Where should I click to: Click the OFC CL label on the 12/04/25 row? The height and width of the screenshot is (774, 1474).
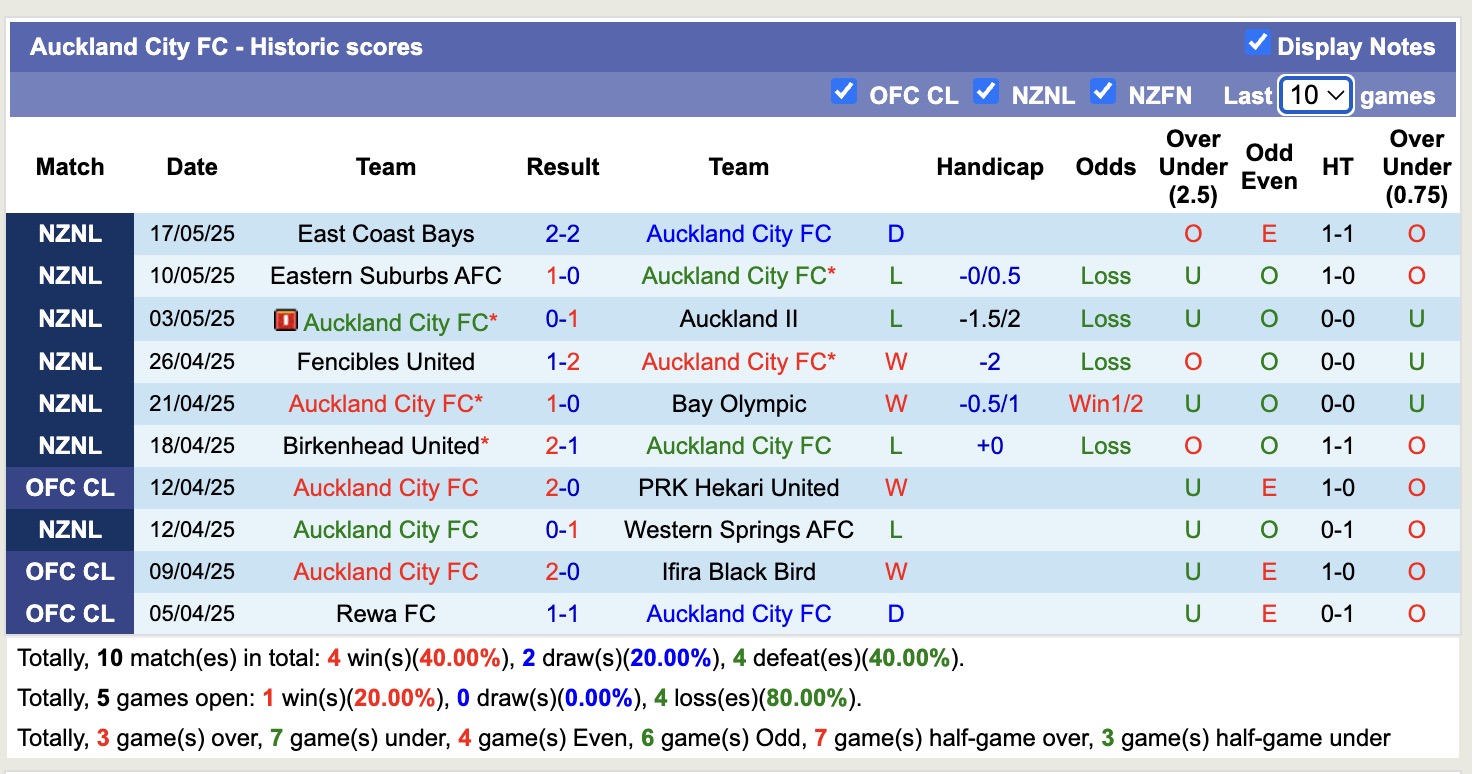[70, 487]
